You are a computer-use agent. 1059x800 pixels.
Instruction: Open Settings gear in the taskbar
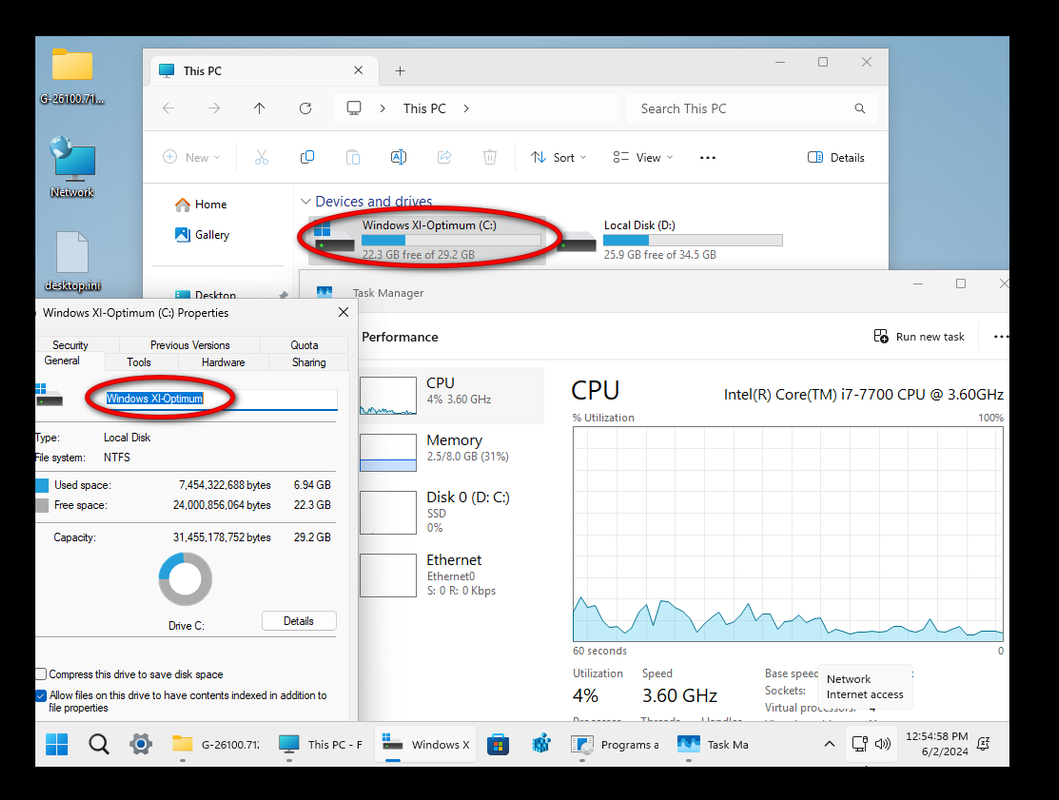pyautogui.click(x=140, y=744)
